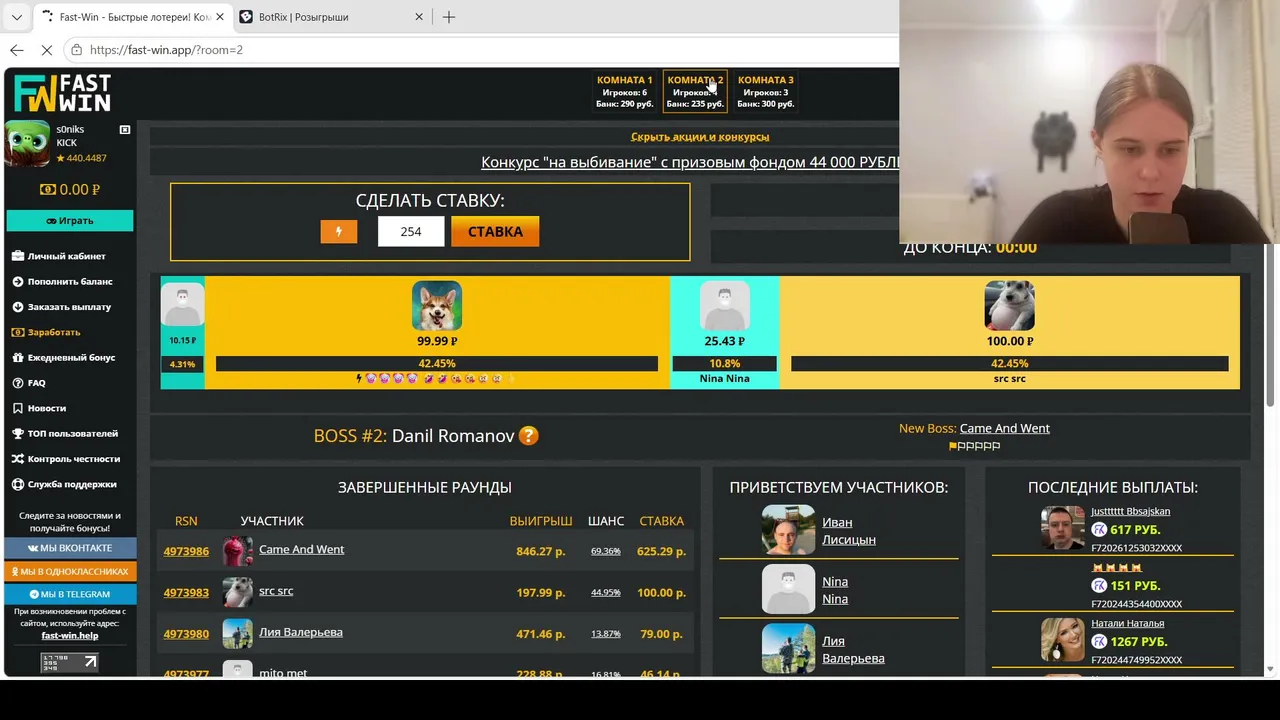Click the visitor counter badge in the sidebar
1280x720 pixels.
[69, 662]
